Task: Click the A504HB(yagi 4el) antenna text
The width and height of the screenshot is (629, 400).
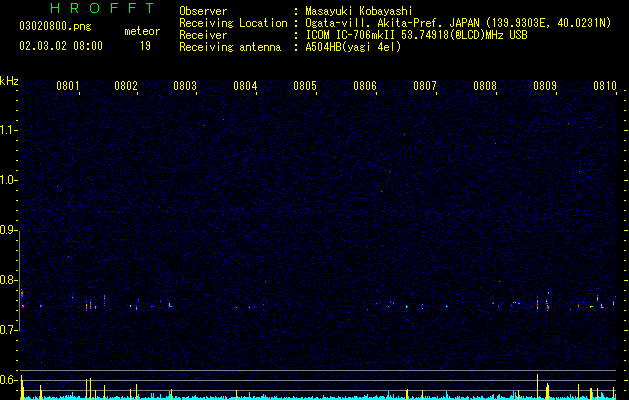Action: [x=353, y=47]
